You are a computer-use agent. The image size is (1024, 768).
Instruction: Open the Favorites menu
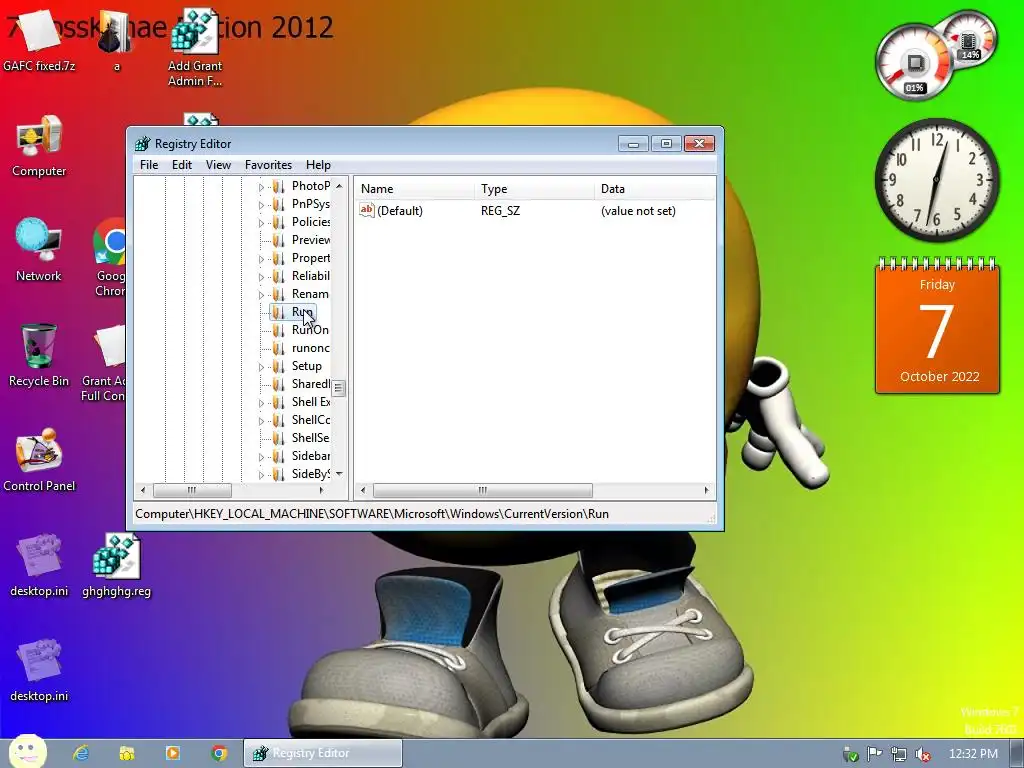[268, 165]
